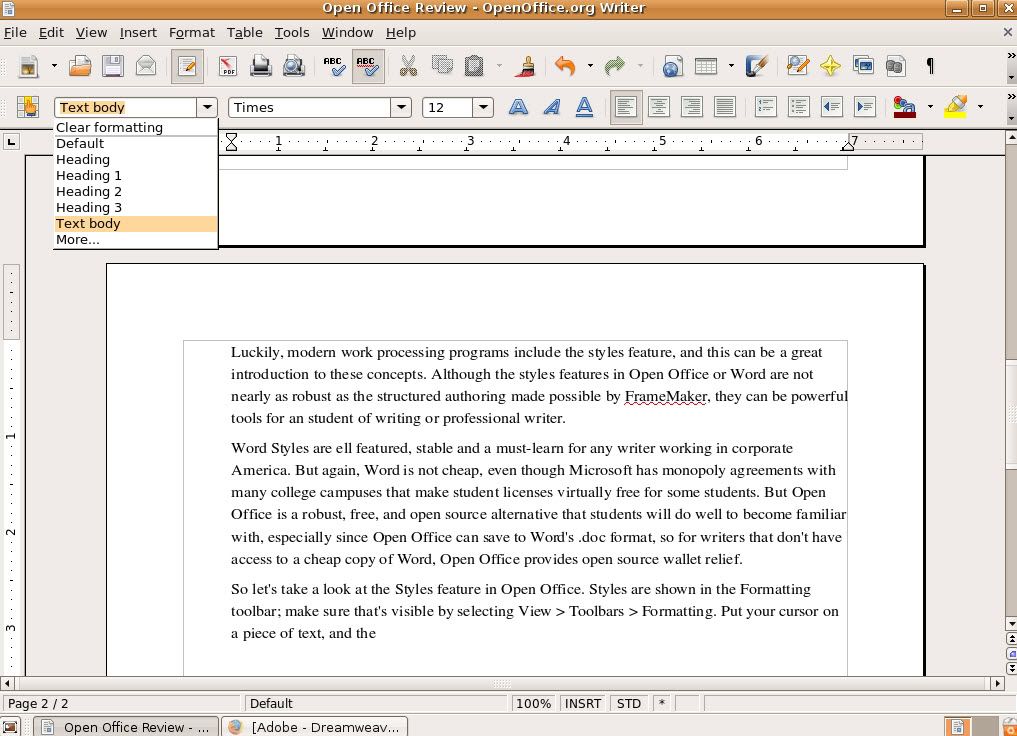Toggle Underline formatting

click(584, 107)
